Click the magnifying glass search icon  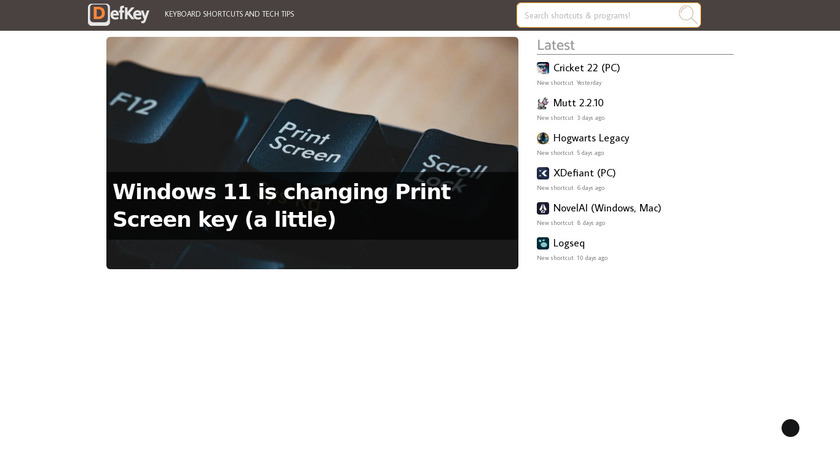(687, 14)
